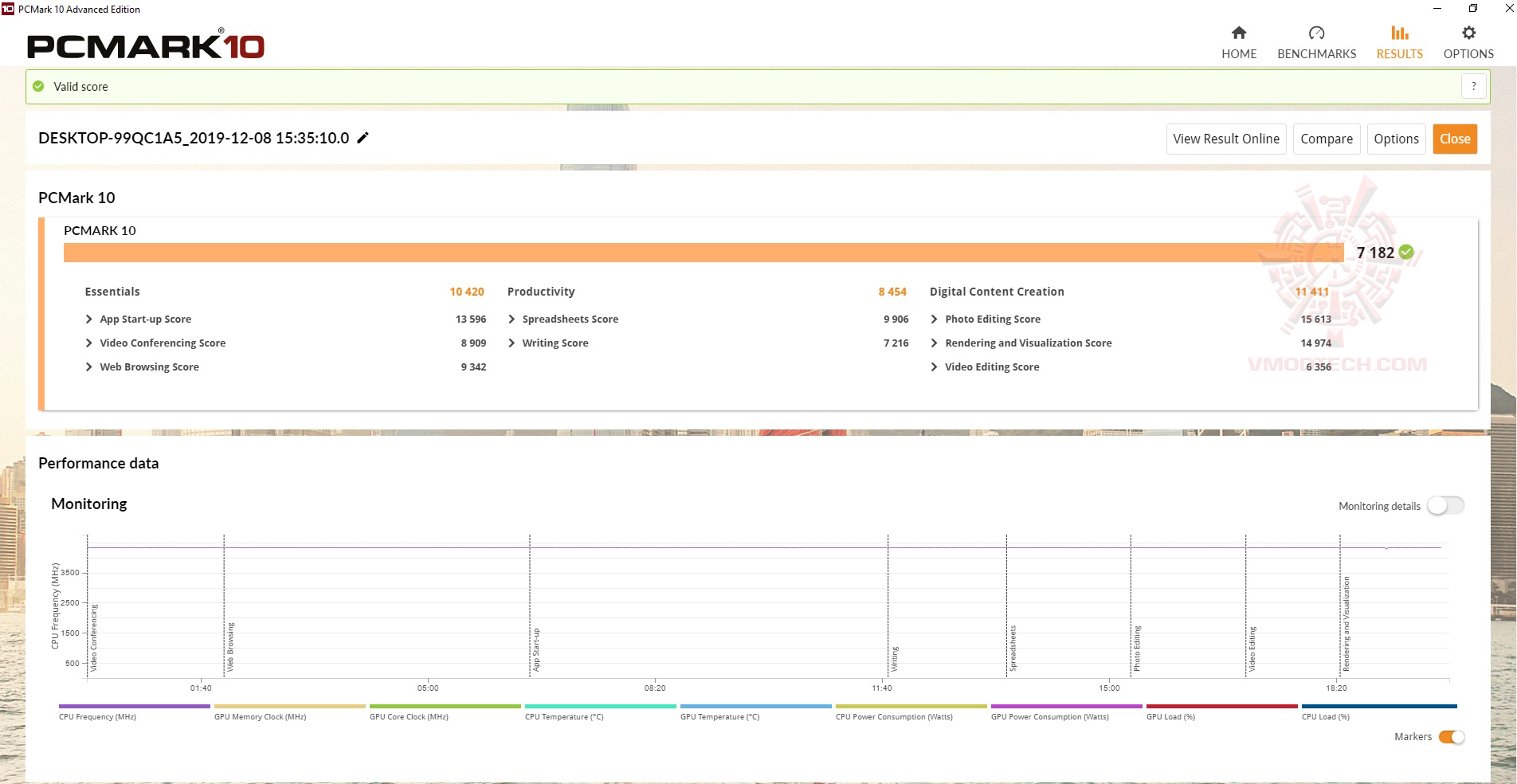The width and height of the screenshot is (1517, 784).
Task: Click the Video Editing timeline marker
Action: [x=1252, y=649]
